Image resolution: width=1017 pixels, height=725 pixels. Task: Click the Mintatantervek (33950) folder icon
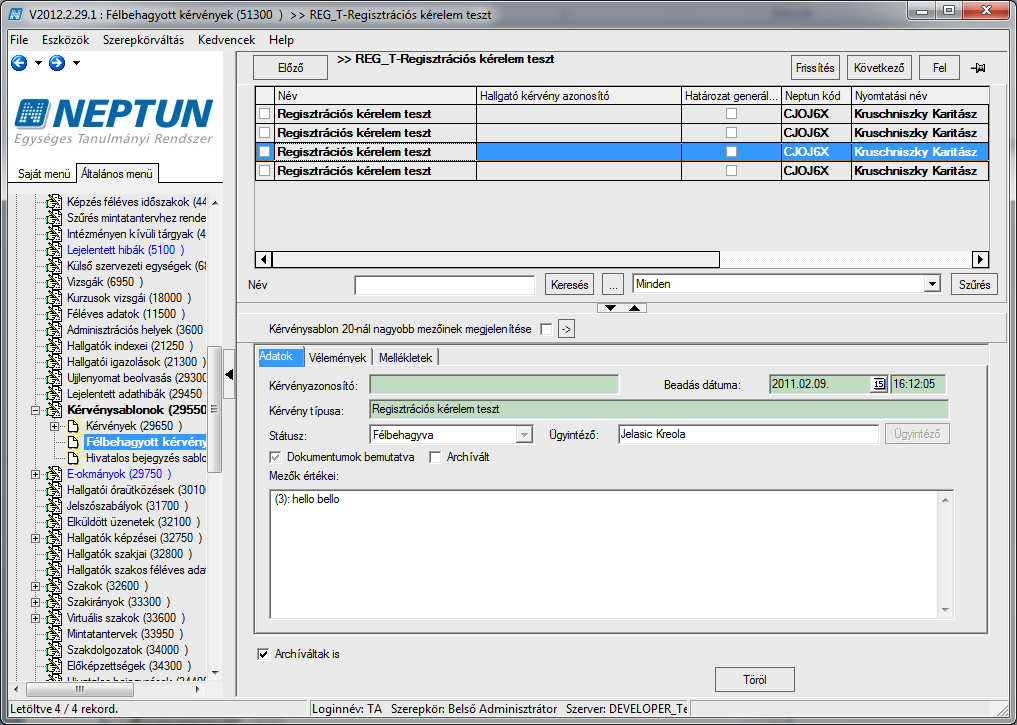(x=54, y=634)
